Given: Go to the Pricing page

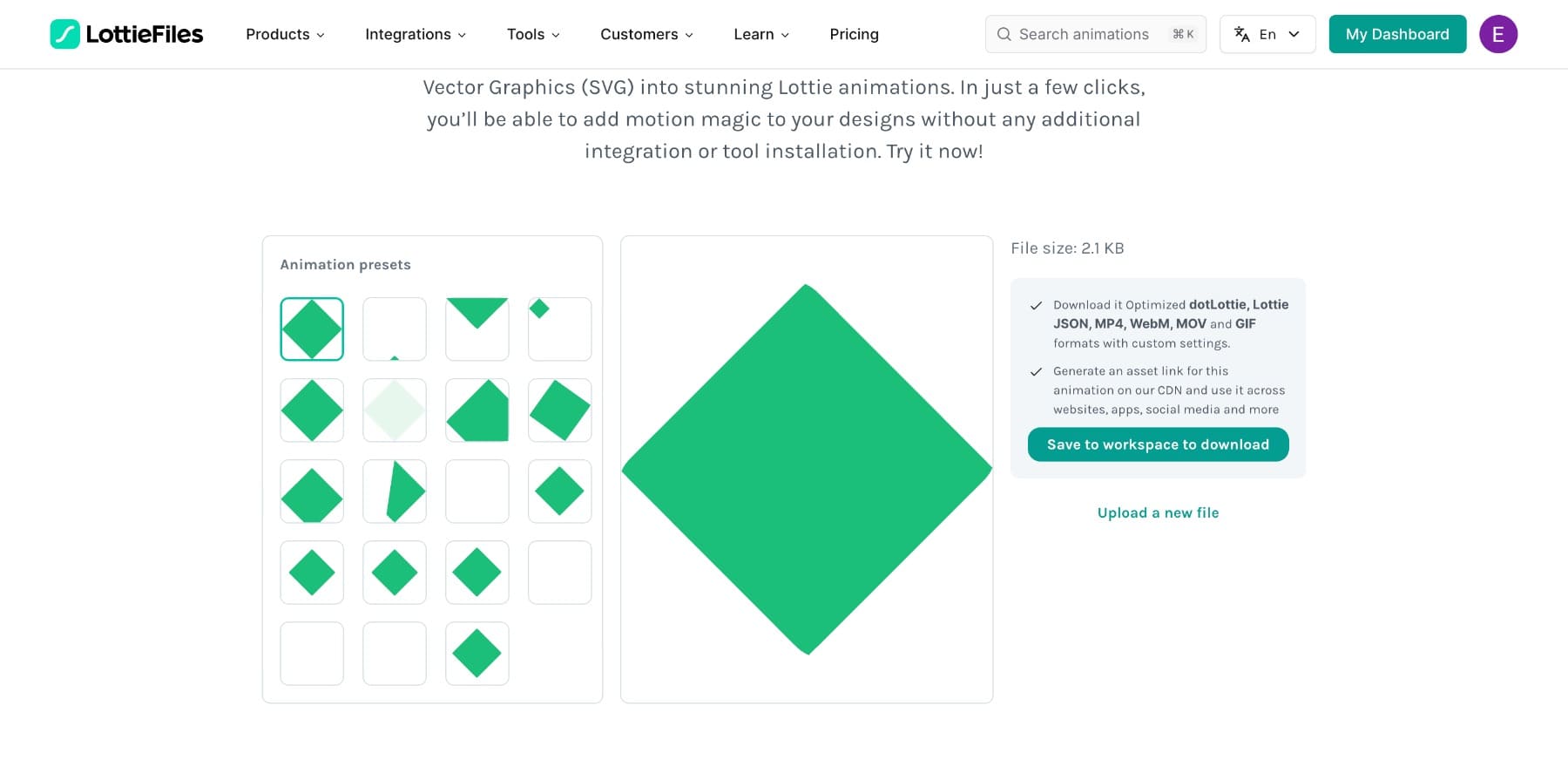Looking at the screenshot, I should coord(854,34).
